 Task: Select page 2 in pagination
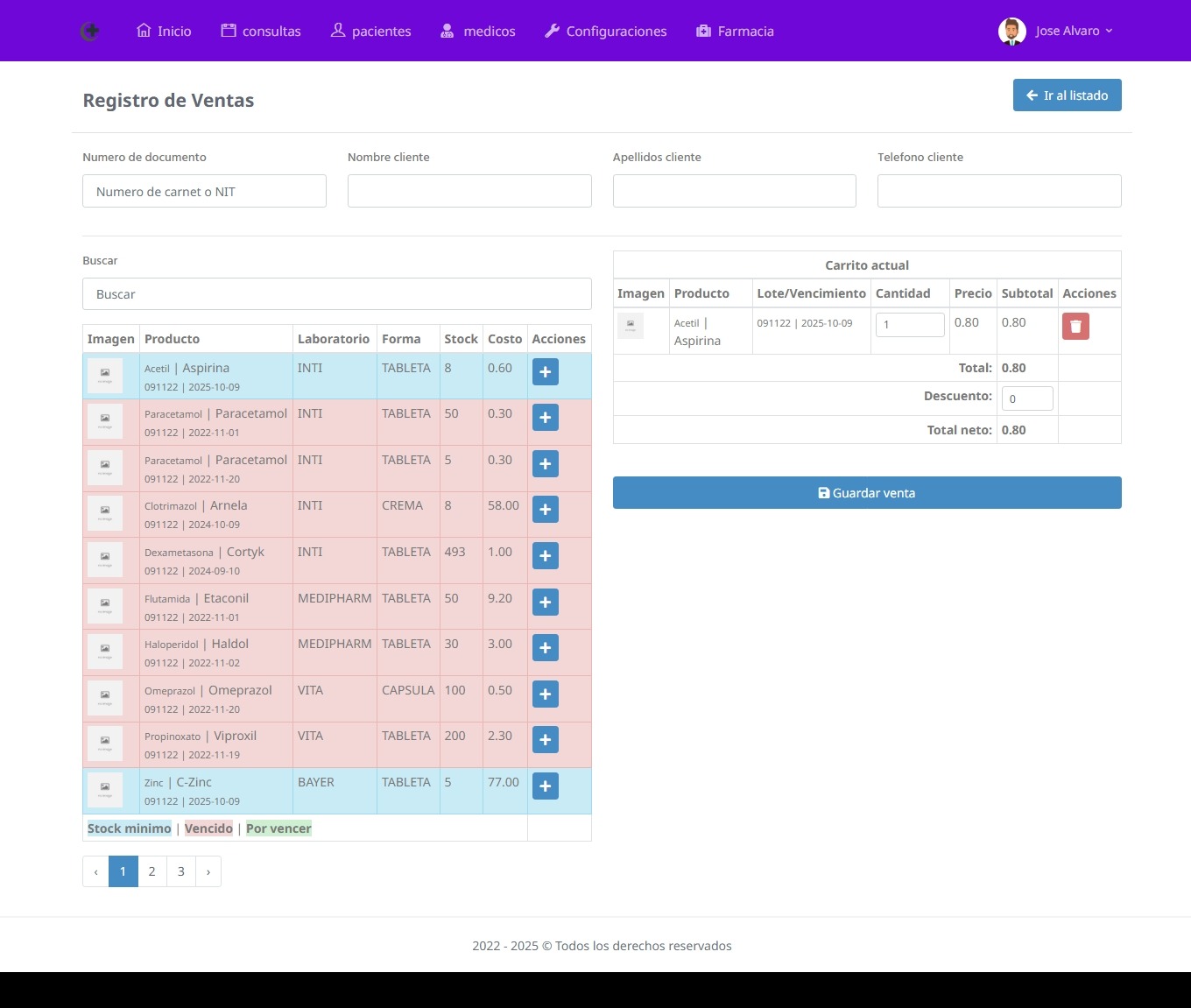click(152, 871)
